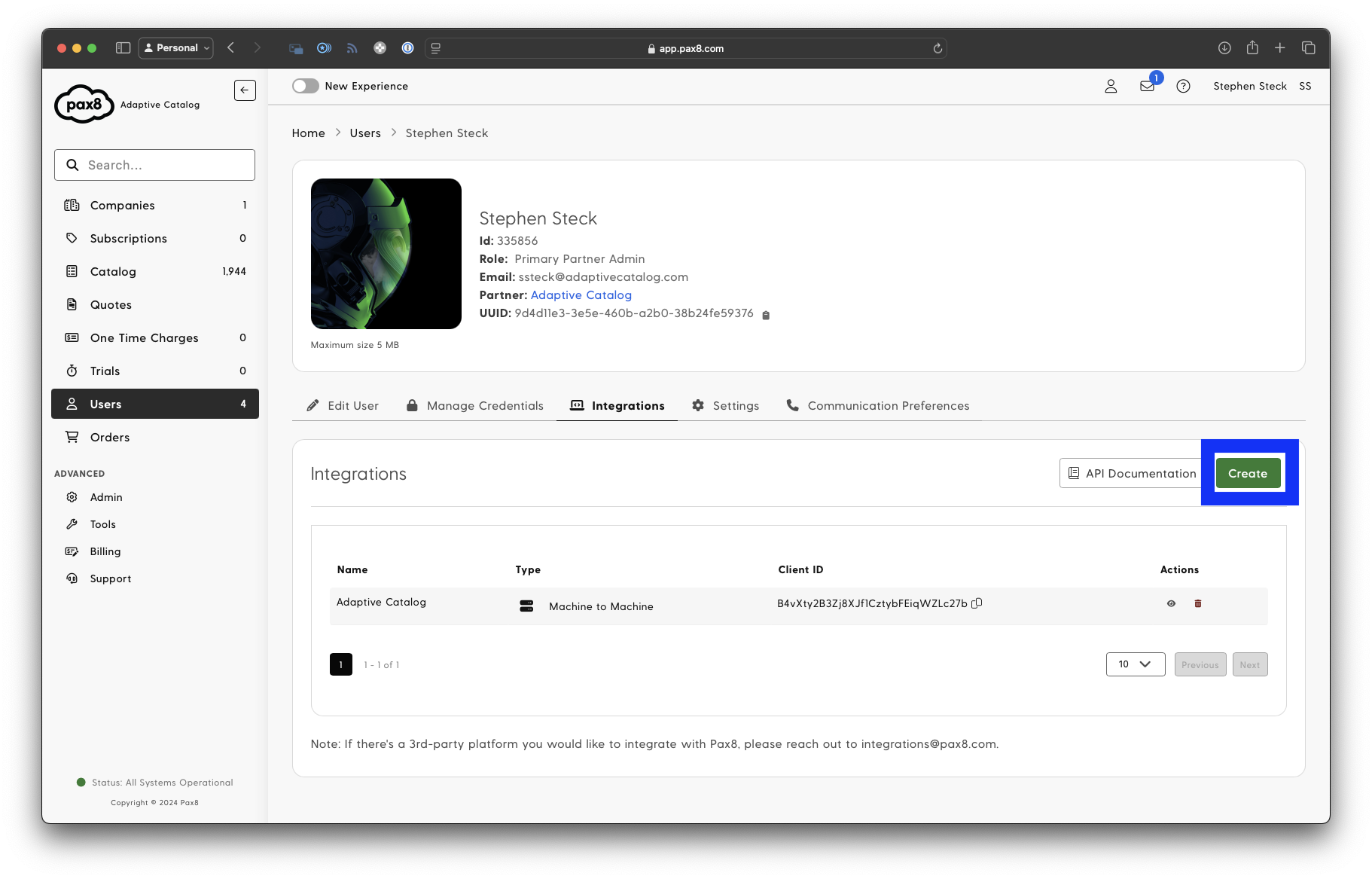Screen dimensions: 1372x879
Task: Switch to Settings tab
Action: coord(725,406)
